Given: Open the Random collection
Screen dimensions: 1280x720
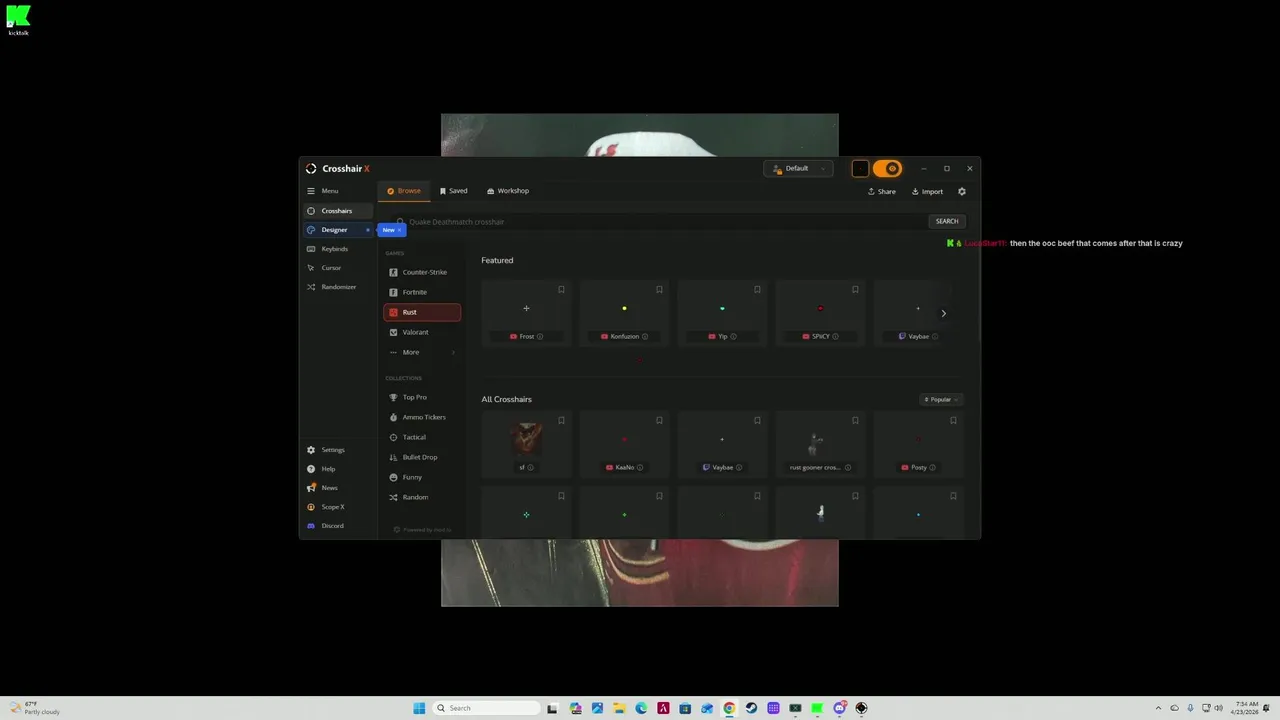Looking at the screenshot, I should 422,497.
